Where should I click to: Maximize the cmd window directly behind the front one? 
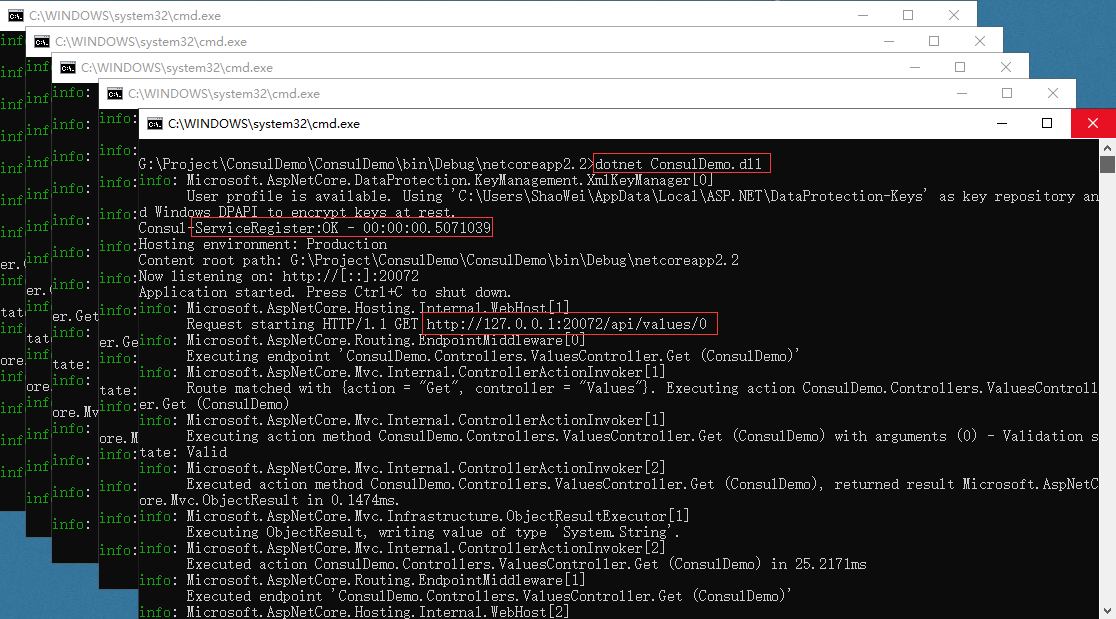[1007, 93]
